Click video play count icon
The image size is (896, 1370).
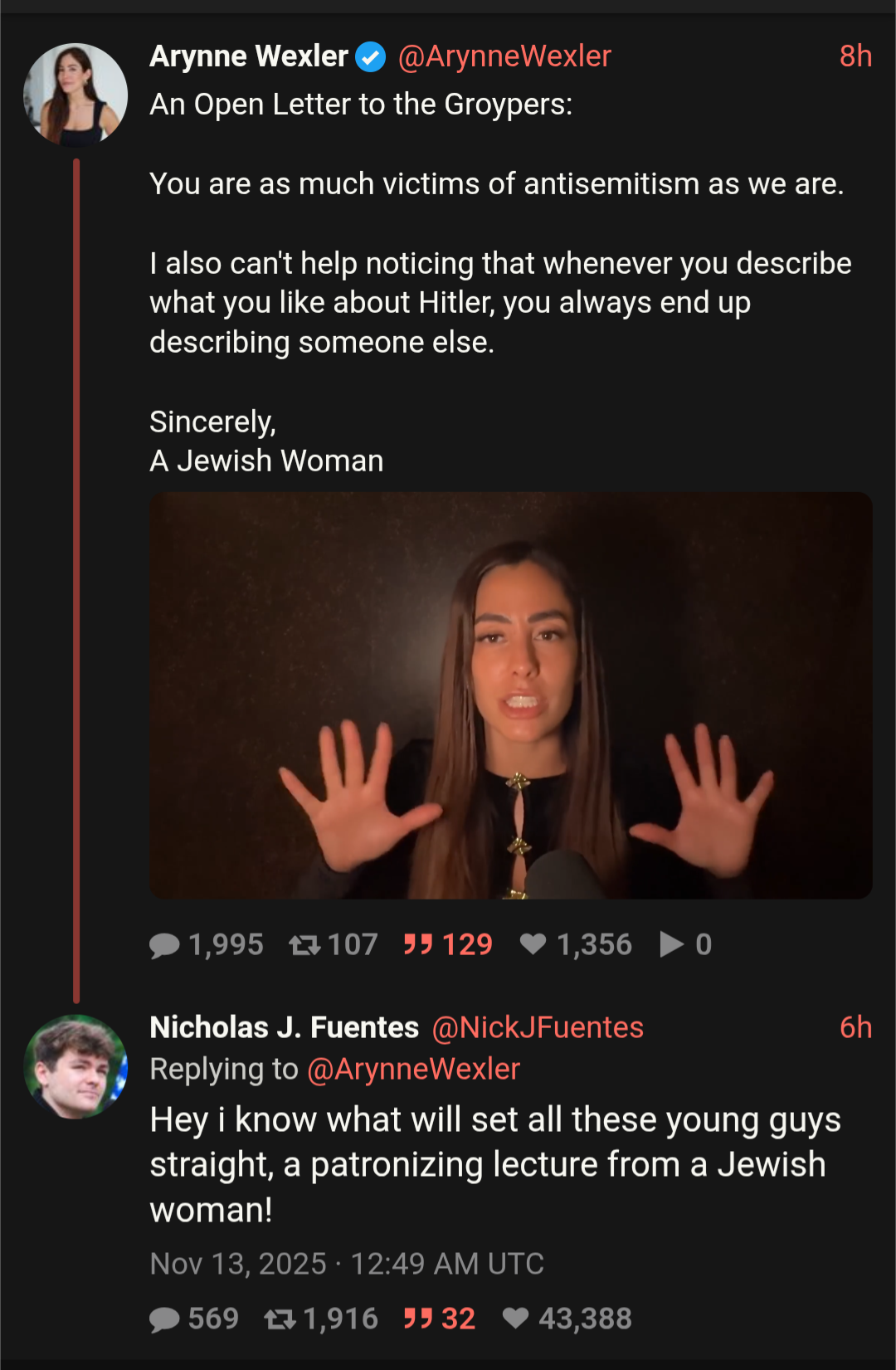pos(671,944)
